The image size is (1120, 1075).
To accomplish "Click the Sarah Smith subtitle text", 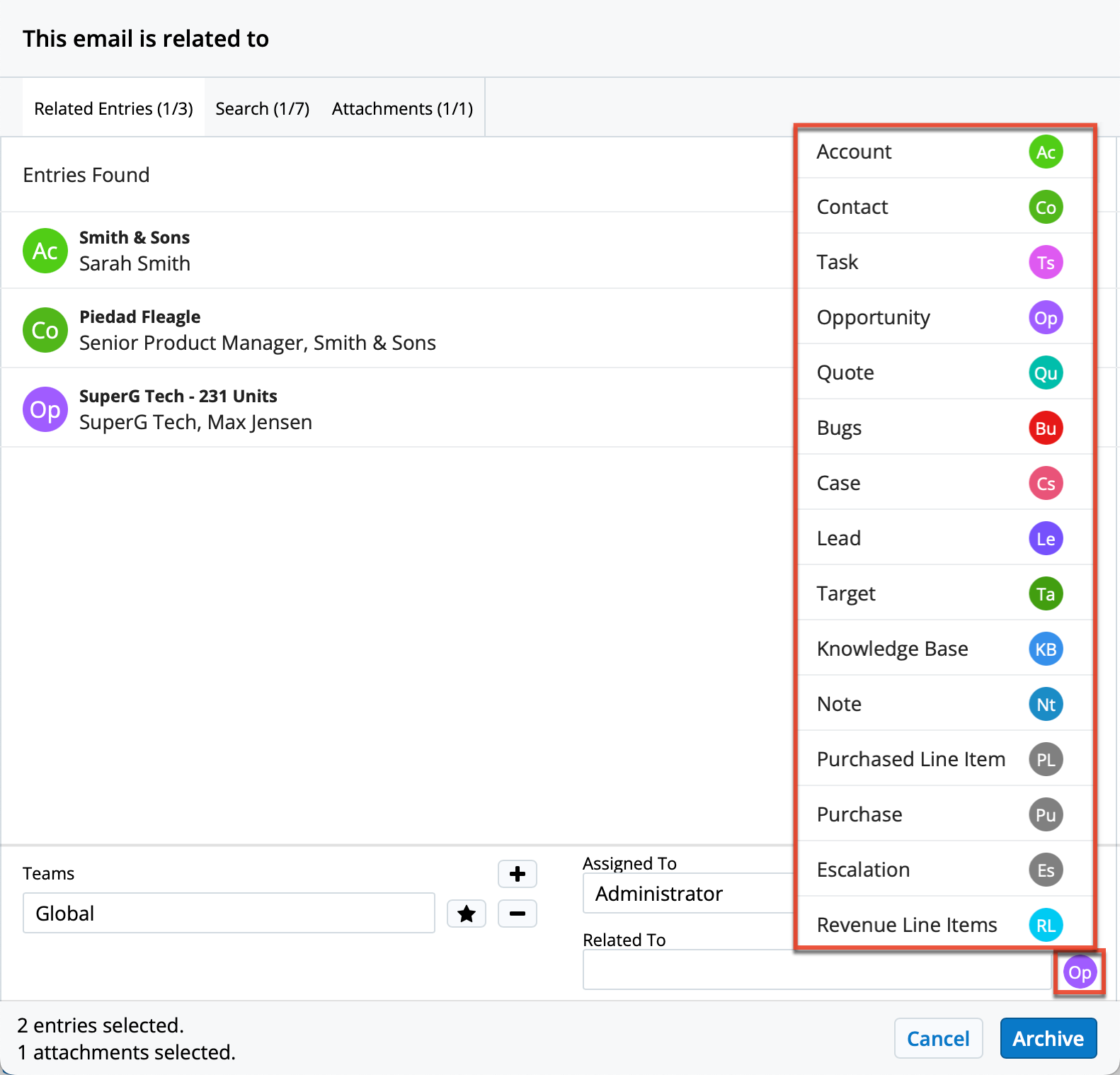I will tap(135, 263).
